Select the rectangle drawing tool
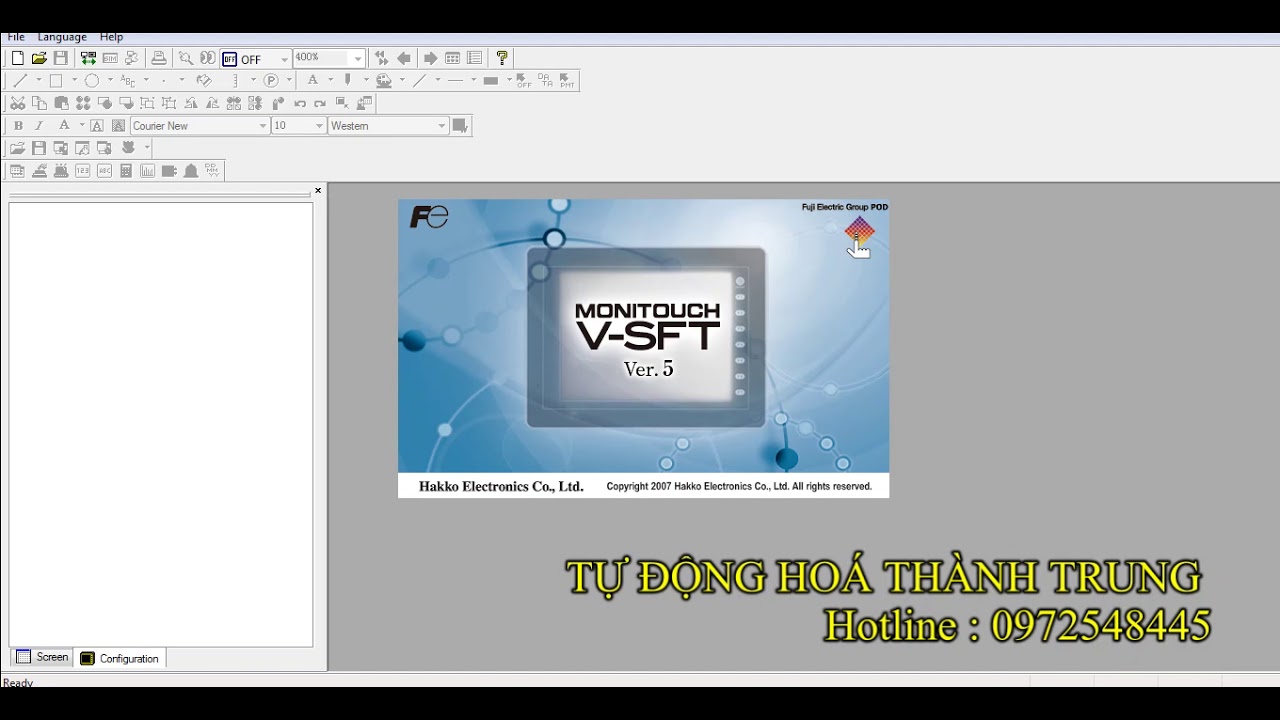1280x720 pixels. (56, 80)
